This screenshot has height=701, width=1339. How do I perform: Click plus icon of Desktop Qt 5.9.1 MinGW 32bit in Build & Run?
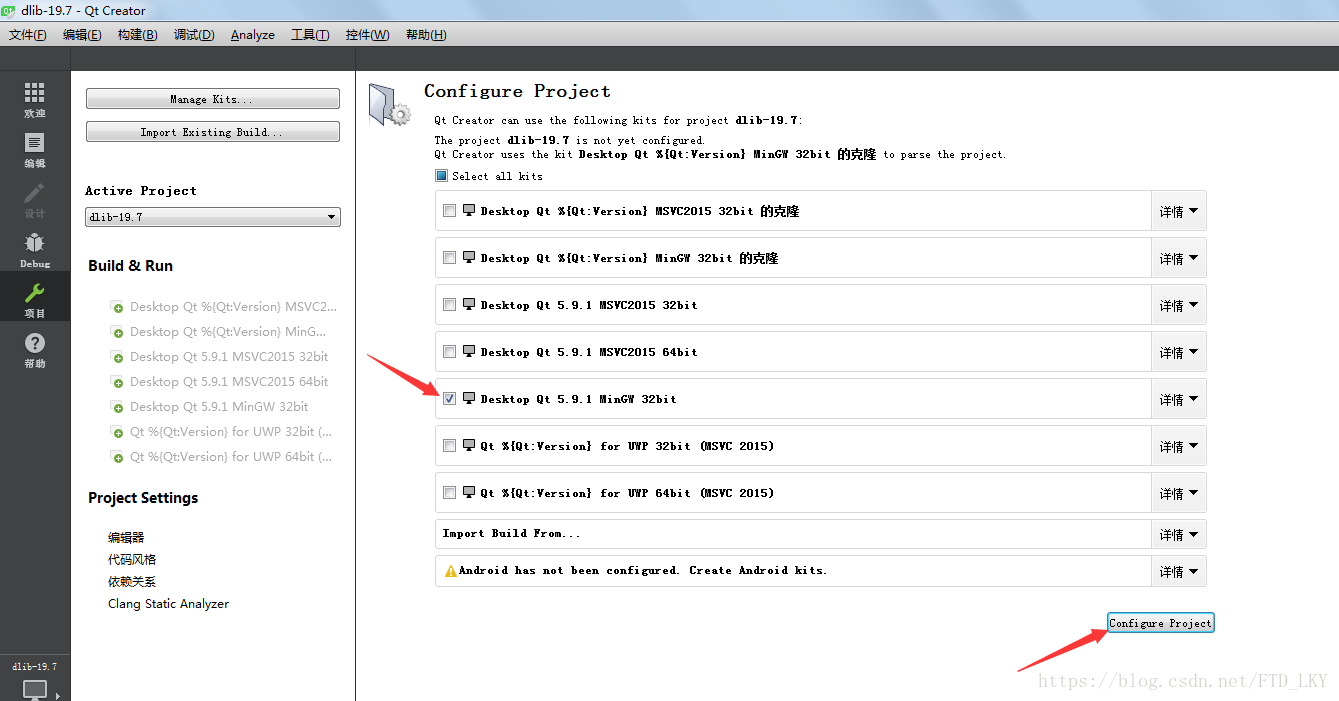pos(118,407)
